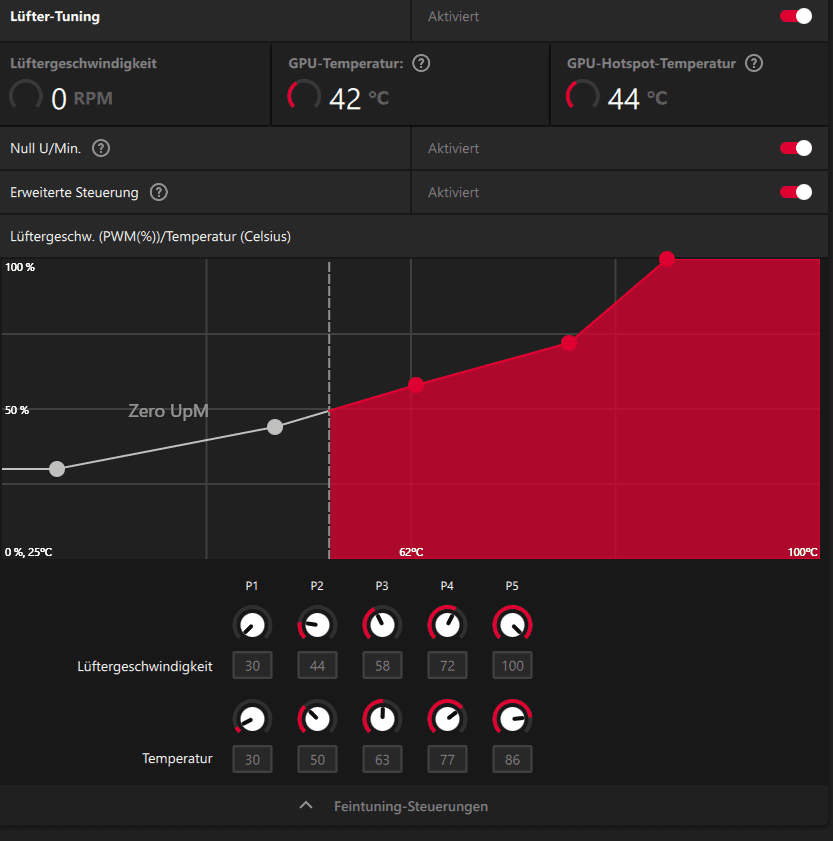
Task: Click P5 temperature field showing 86
Action: coord(512,759)
